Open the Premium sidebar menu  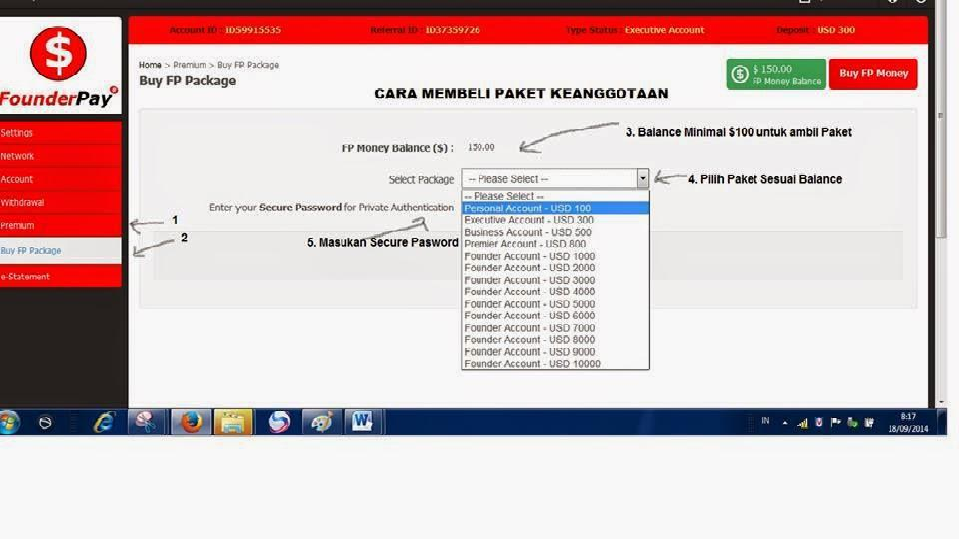[x=61, y=225]
